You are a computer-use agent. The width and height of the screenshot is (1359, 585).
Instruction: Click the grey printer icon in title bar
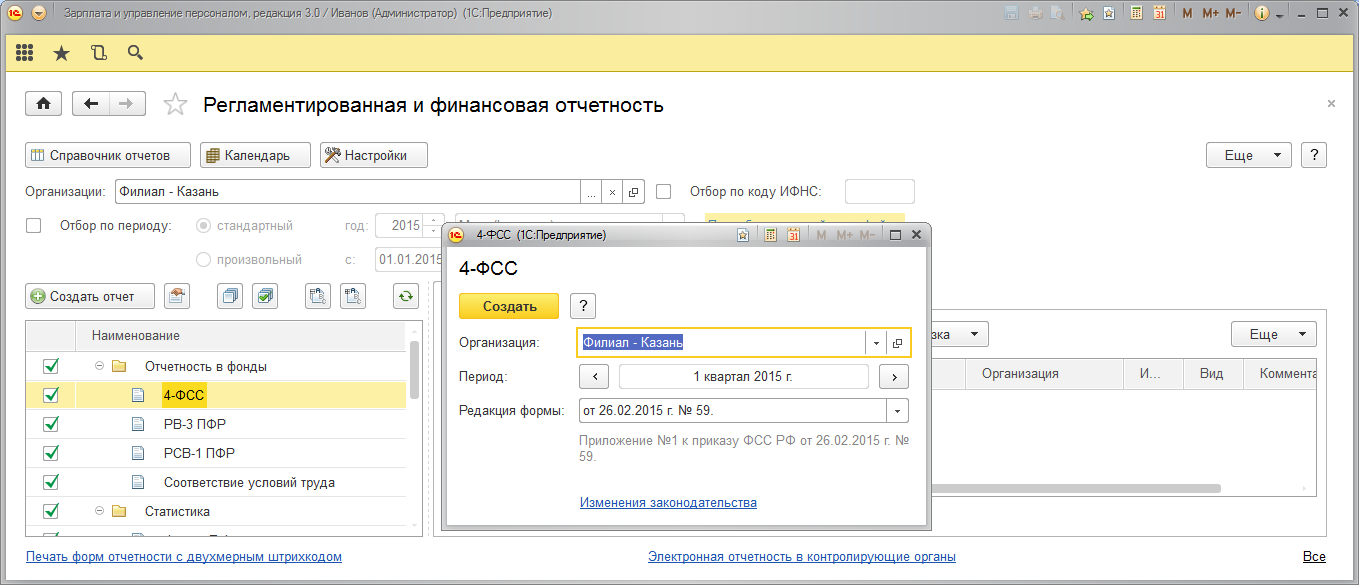1035,13
